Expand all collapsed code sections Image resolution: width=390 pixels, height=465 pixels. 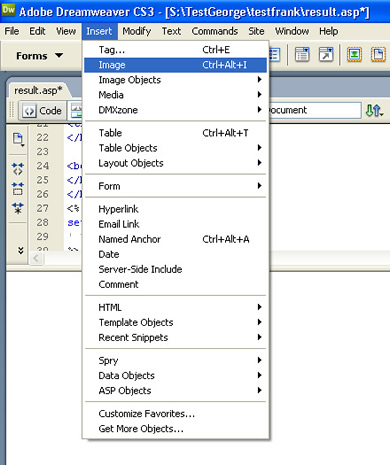coord(18,208)
